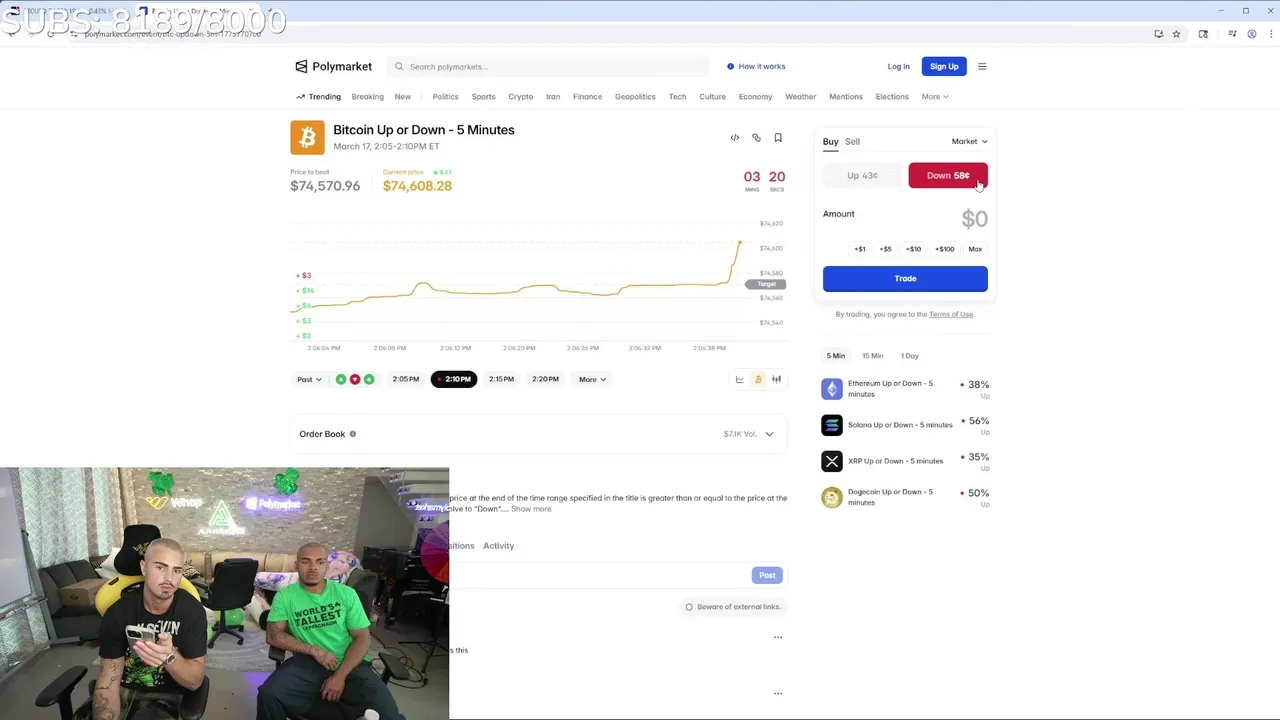1280x720 pixels.
Task: Open the Trending category
Action: pos(318,97)
